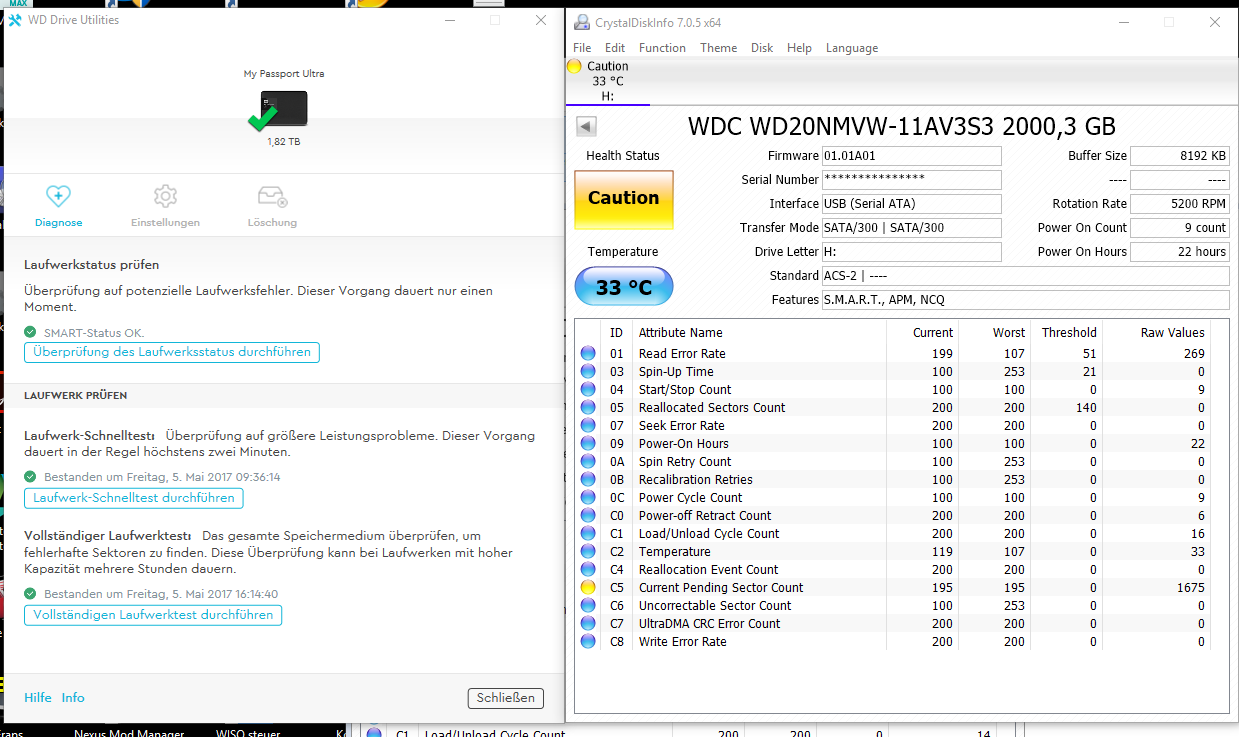
Task: Click Laufwerk-Schnelltest durchführen button
Action: (x=134, y=498)
